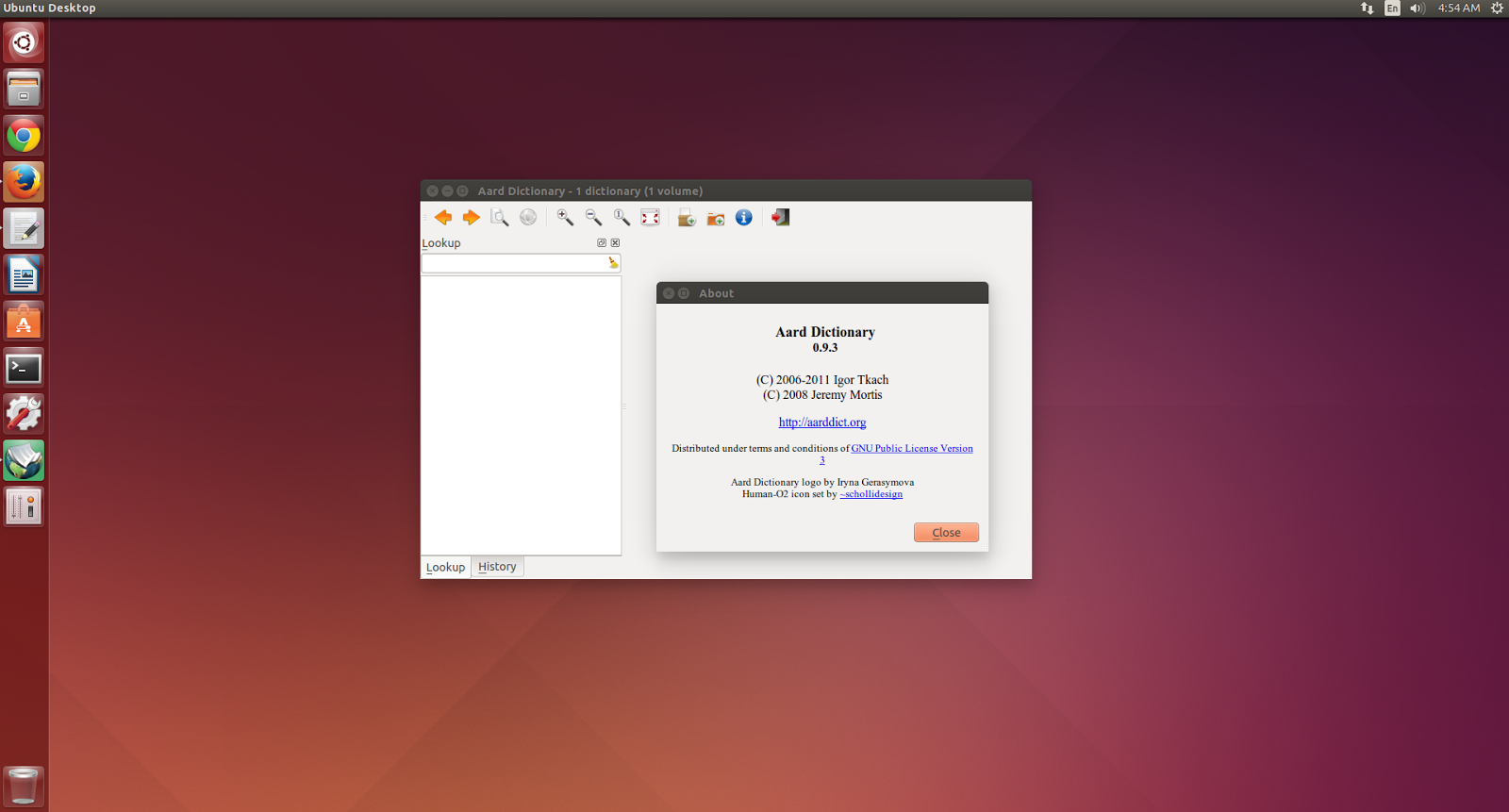The height and width of the screenshot is (812, 1509).
Task: Open System Settings from the launcher
Action: pyautogui.click(x=24, y=414)
